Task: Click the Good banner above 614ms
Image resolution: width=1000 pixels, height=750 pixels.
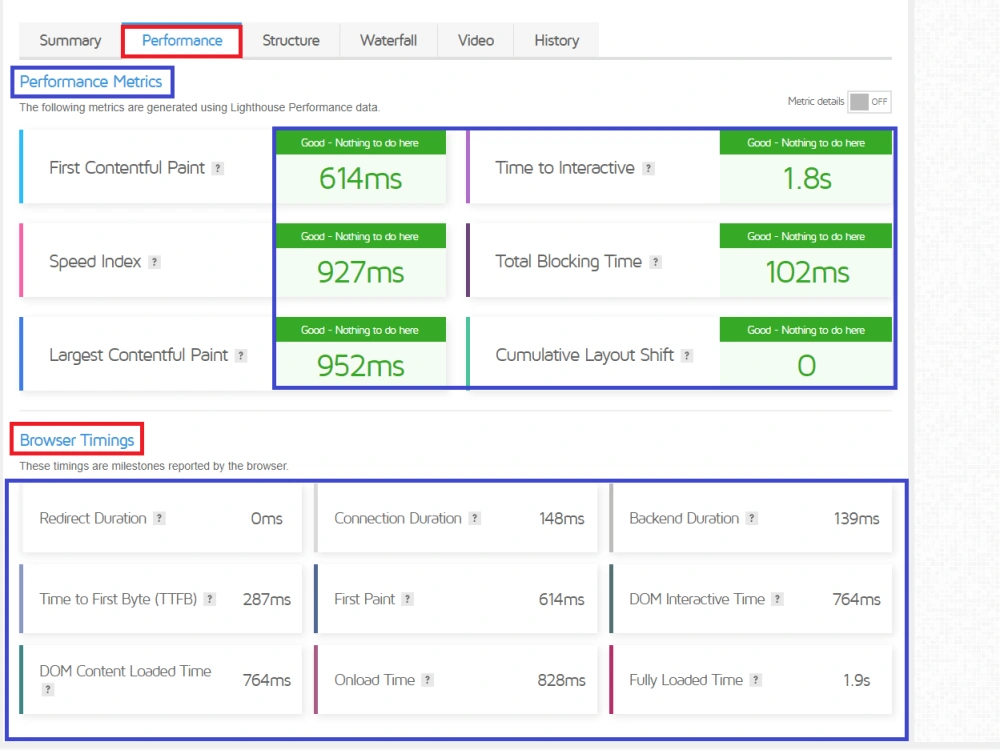Action: point(360,143)
